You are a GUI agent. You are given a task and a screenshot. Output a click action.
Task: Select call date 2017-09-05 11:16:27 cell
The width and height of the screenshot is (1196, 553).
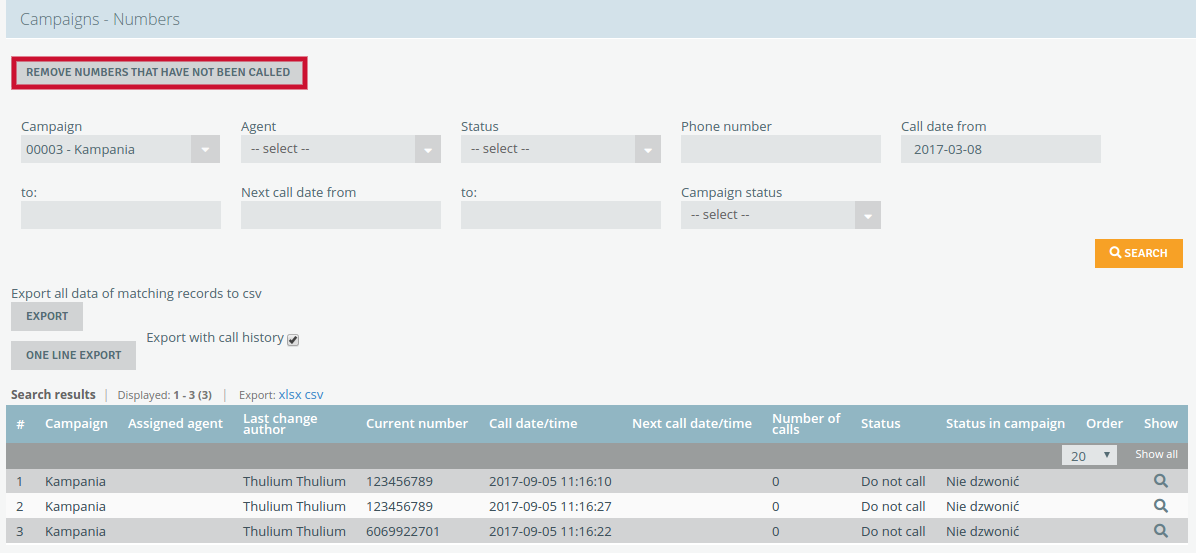point(550,506)
